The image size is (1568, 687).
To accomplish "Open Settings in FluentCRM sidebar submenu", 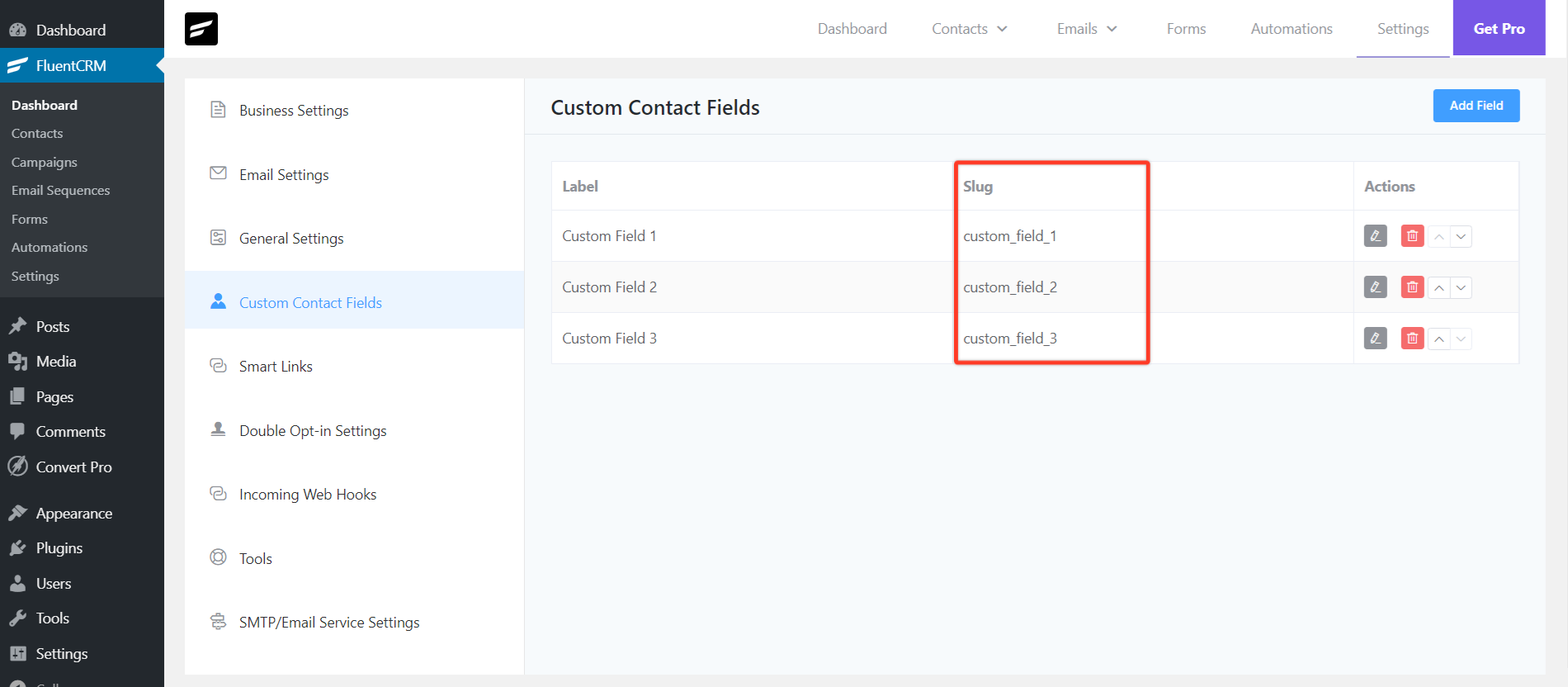I will (x=35, y=277).
